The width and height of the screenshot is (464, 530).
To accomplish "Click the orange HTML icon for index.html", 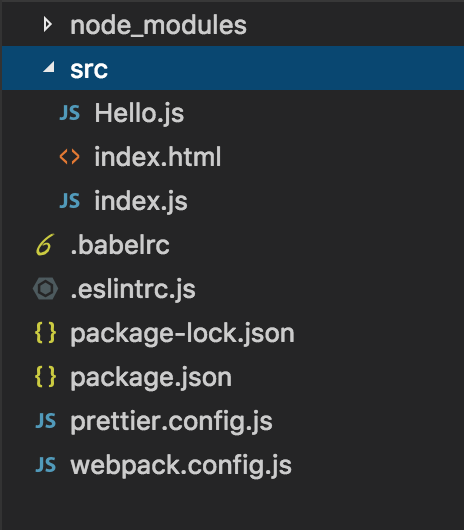I will [70, 157].
